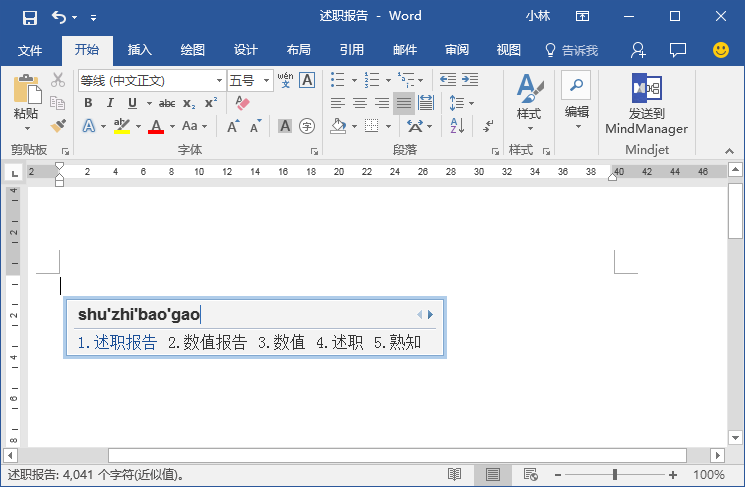Select the Format Painter brush icon
Screen dimensions: 745x487
58,125
